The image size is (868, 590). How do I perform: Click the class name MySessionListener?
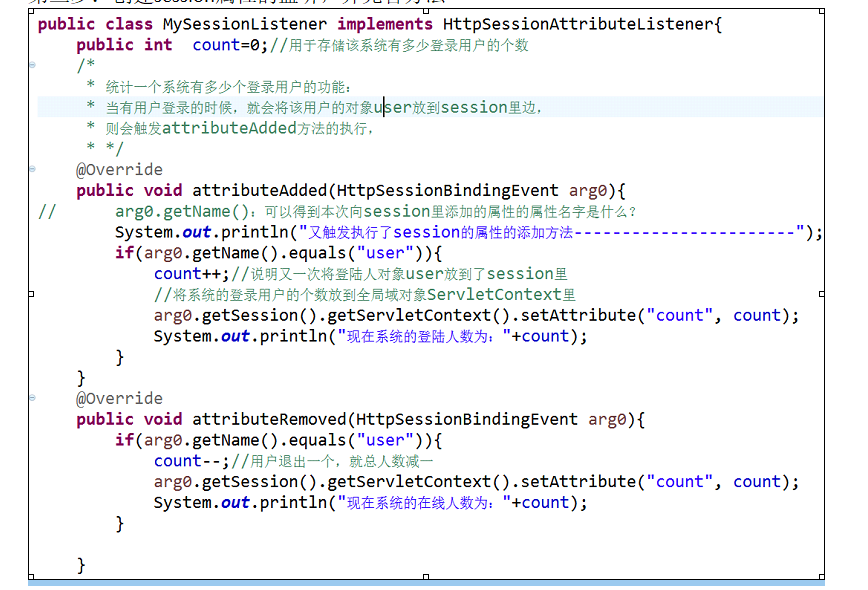click(x=245, y=24)
